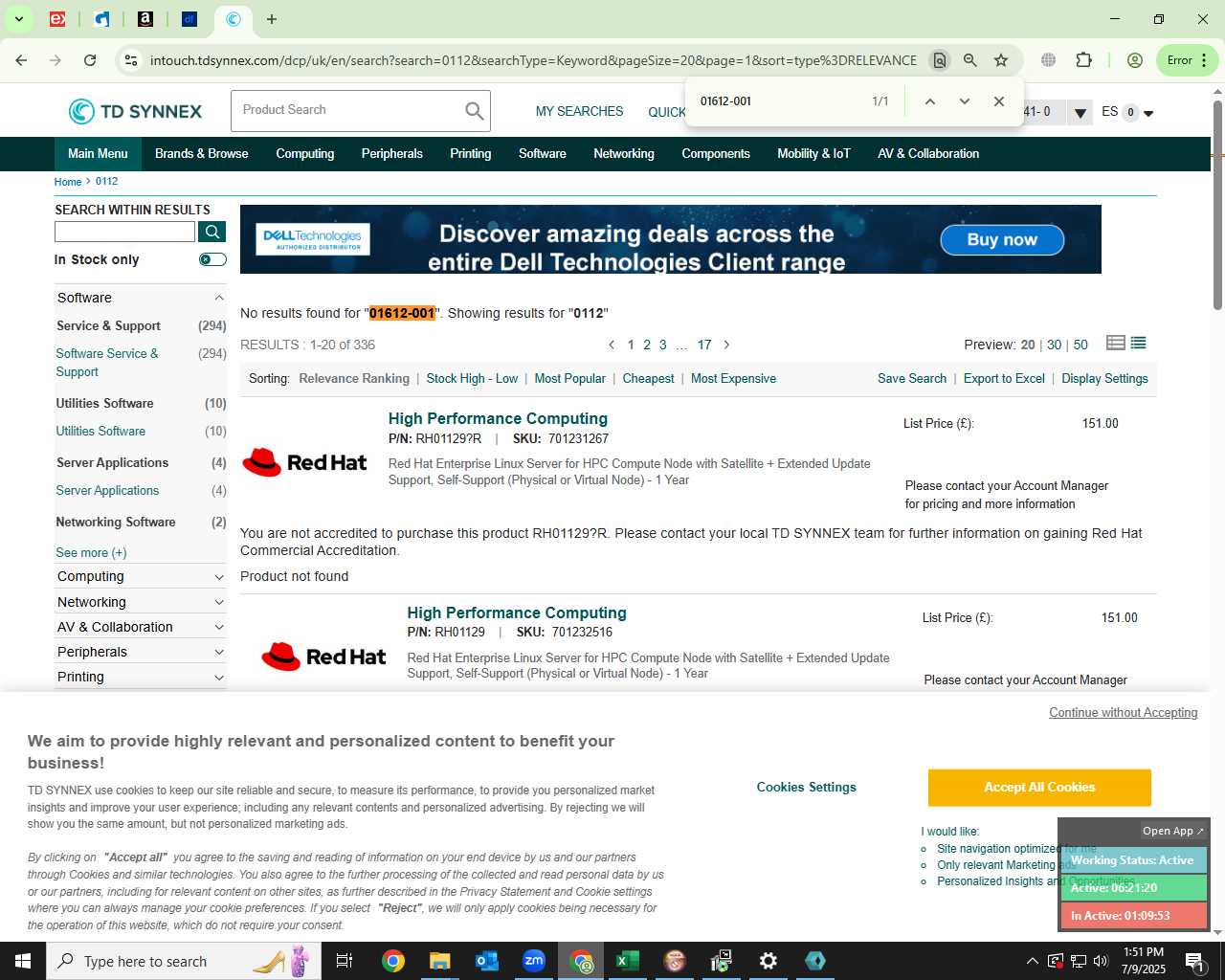Viewport: 1225px width, 980px height.
Task: Set preview to 50 results per page
Action: [x=1080, y=345]
